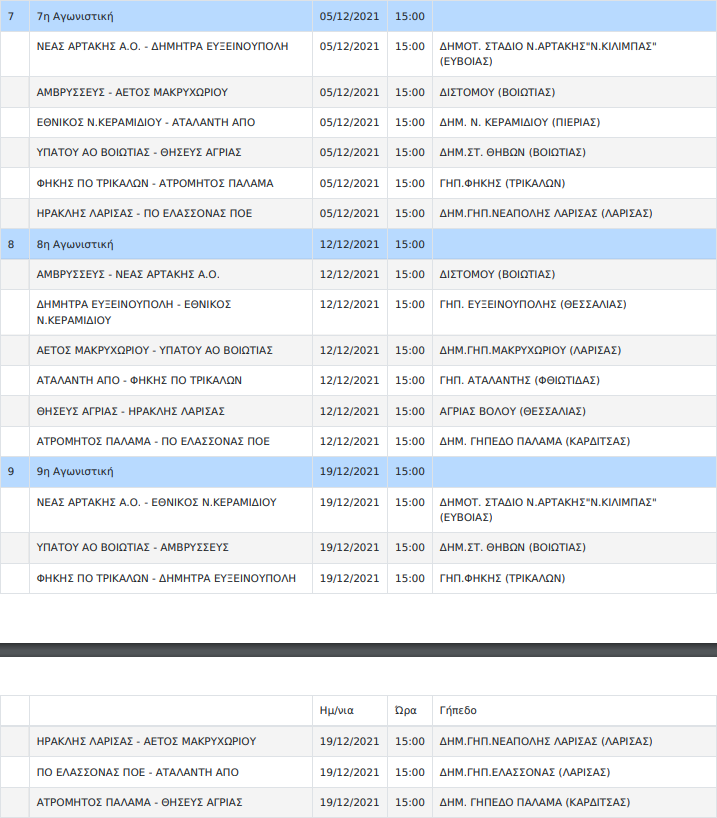Click date 05/12/2021 in 7η Αγωνιστική header

(349, 16)
